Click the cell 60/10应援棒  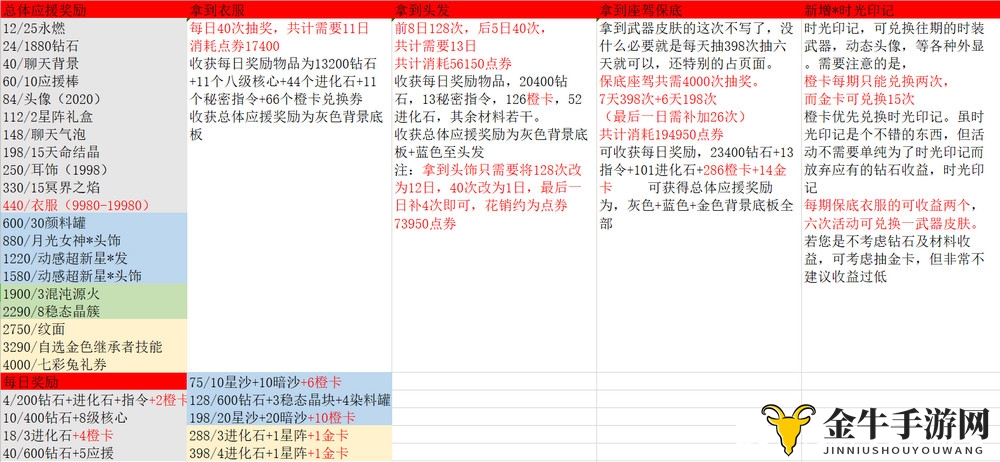click(x=94, y=82)
